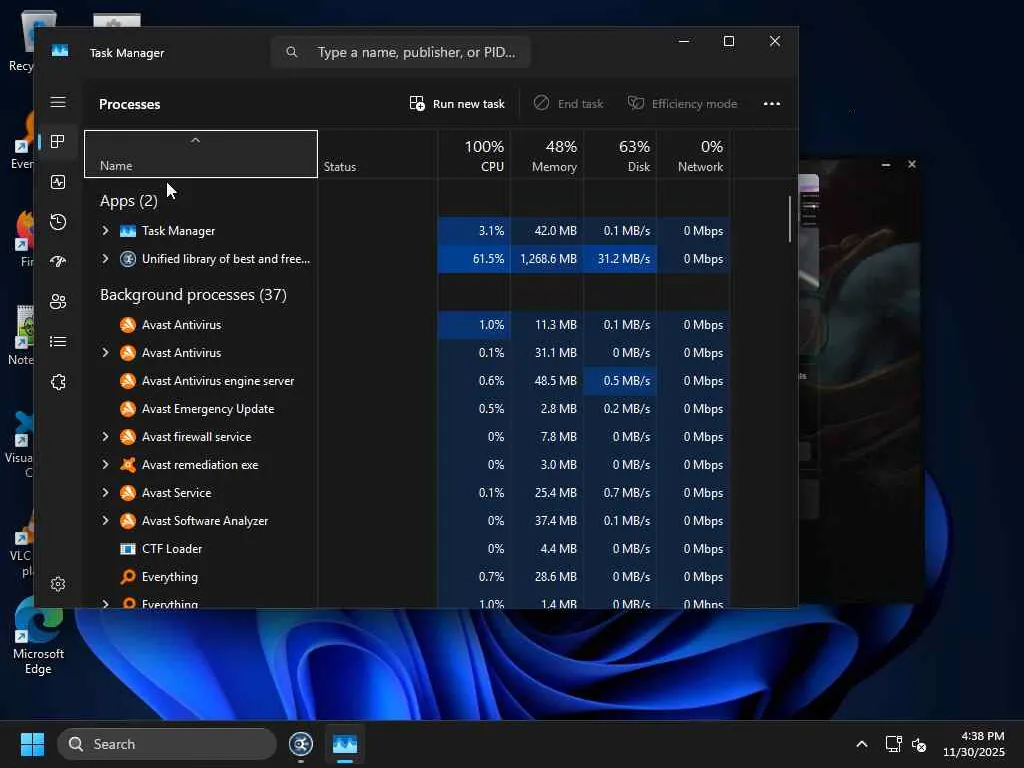Open the Startup apps sidebar icon
Screen dimensions: 1024x768
coord(58,262)
